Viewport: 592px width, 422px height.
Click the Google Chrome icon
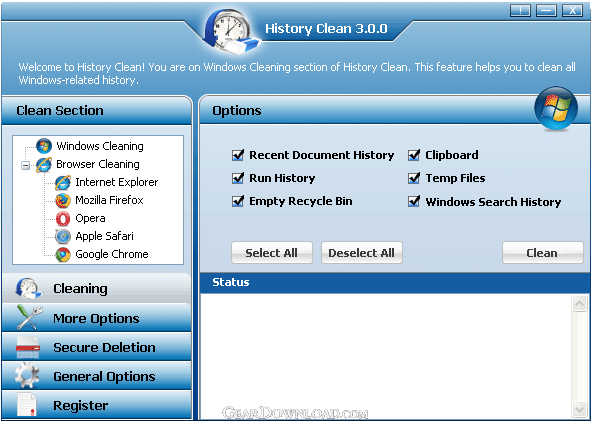[63, 255]
